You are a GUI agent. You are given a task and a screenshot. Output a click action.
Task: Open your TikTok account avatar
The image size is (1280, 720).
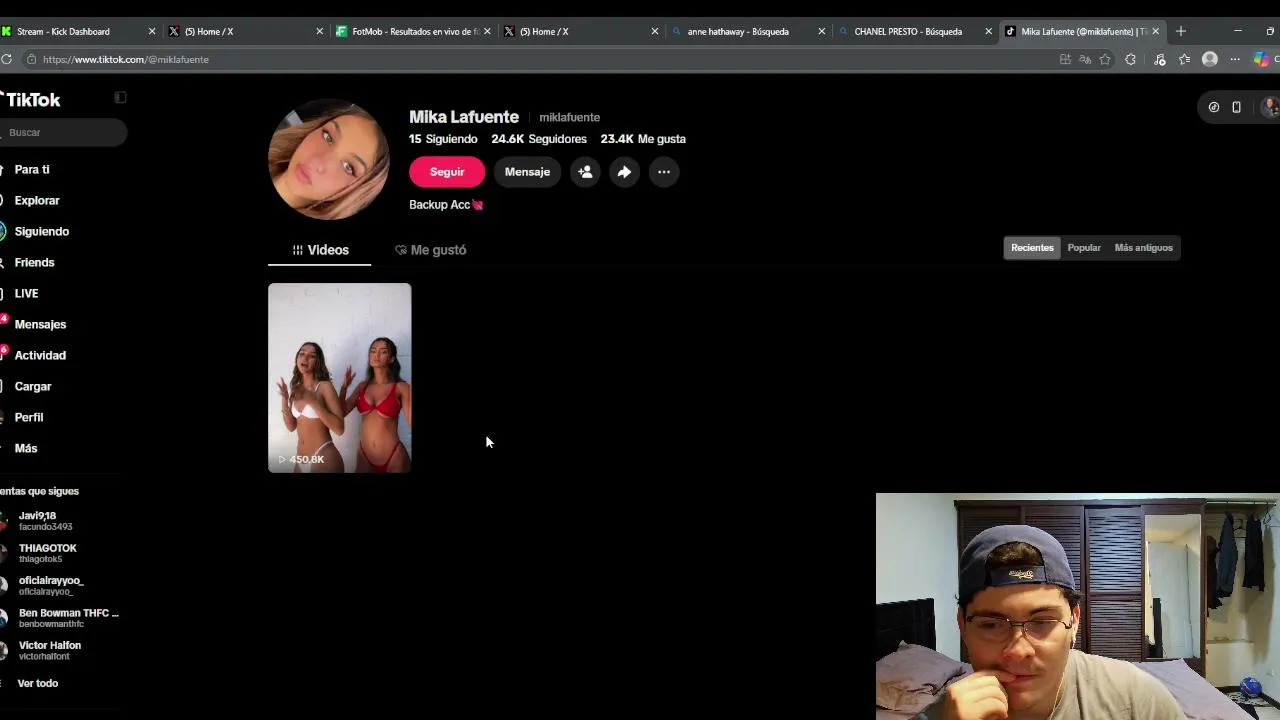click(x=1270, y=107)
